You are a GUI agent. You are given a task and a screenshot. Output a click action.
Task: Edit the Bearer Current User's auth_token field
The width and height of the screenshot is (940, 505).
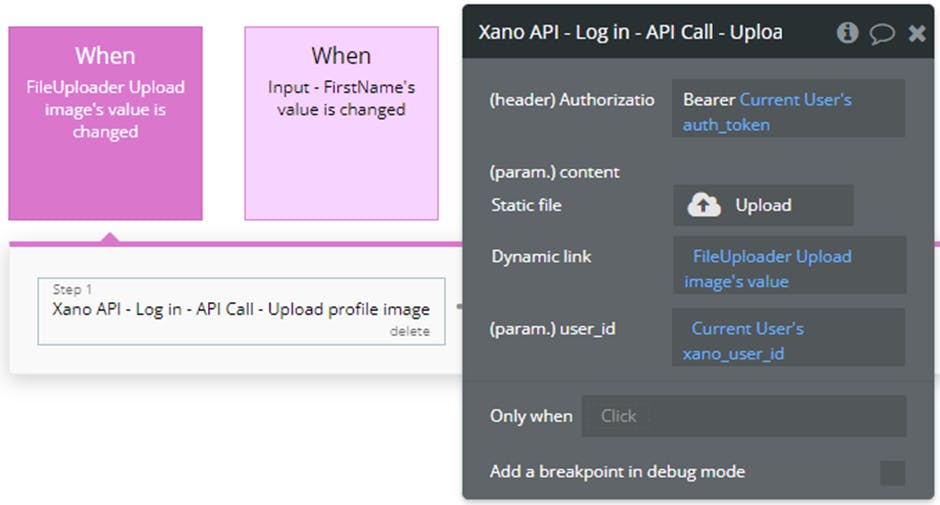pyautogui.click(x=788, y=109)
